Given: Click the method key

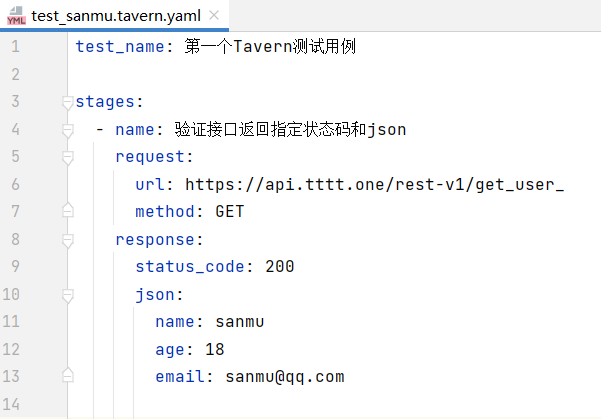Looking at the screenshot, I should pyautogui.click(x=165, y=212).
